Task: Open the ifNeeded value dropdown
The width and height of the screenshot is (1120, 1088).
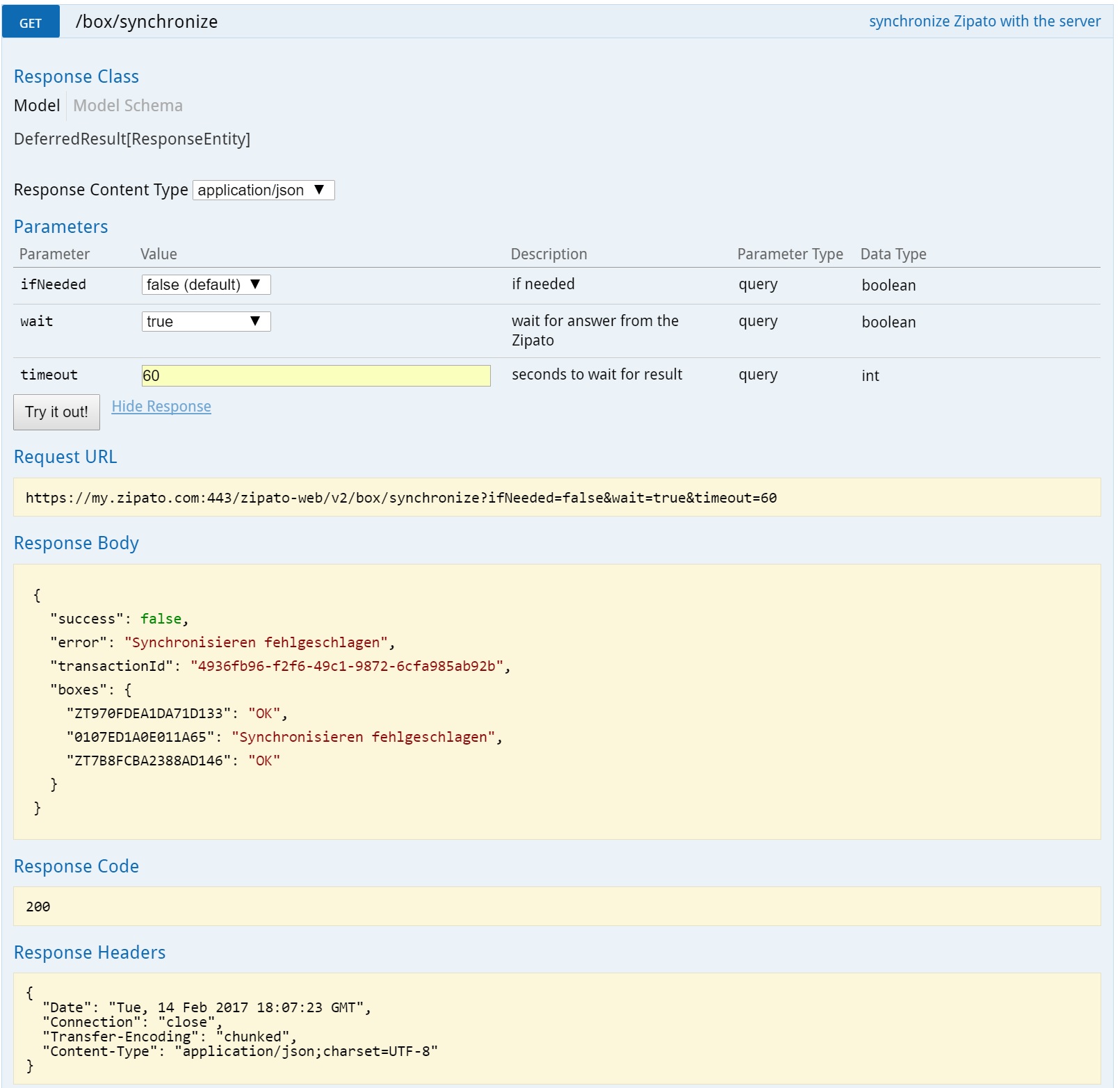Action: (206, 284)
